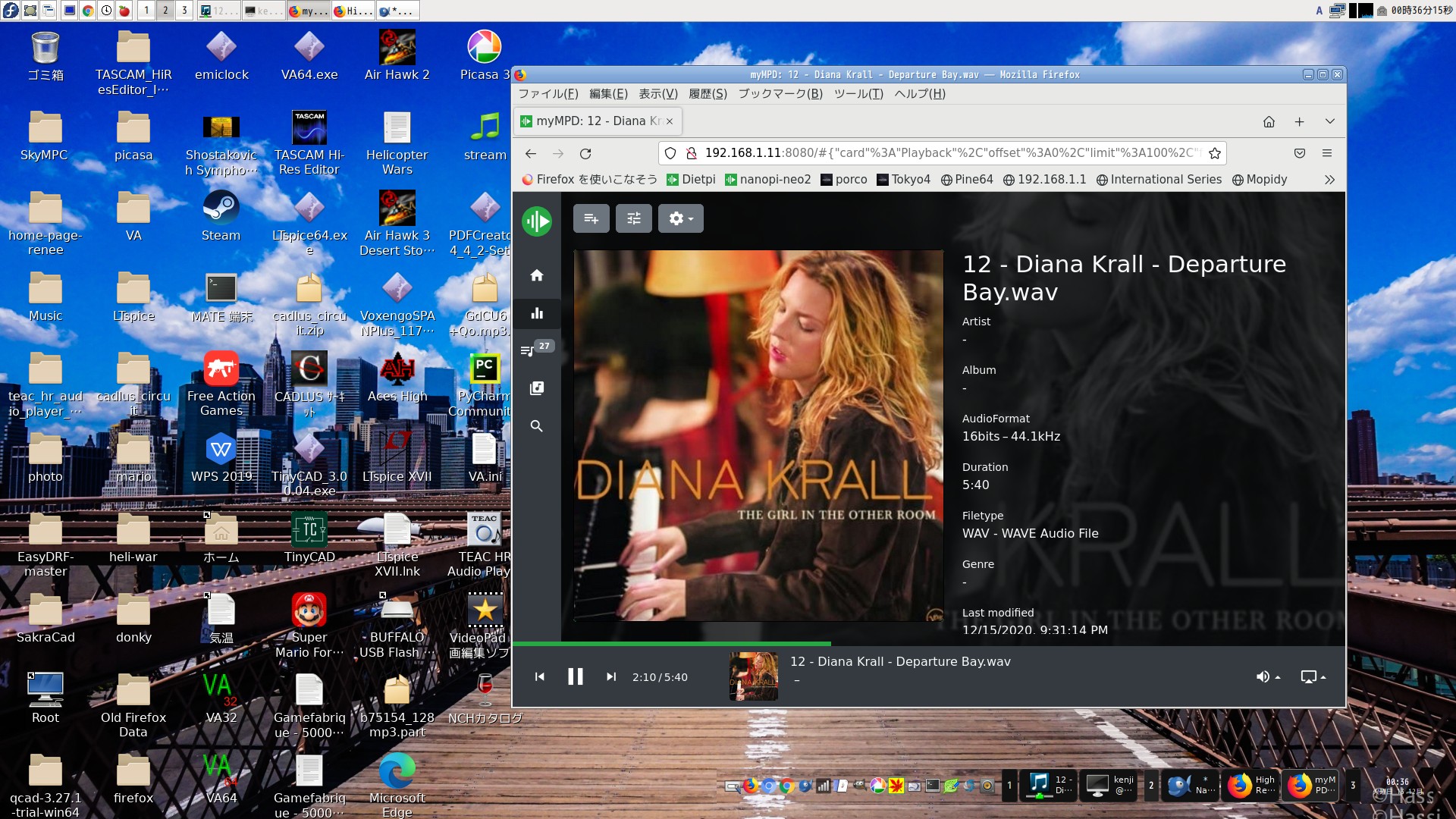This screenshot has height=819, width=1456.
Task: Open the Browse library in the sidebar
Action: point(537,388)
